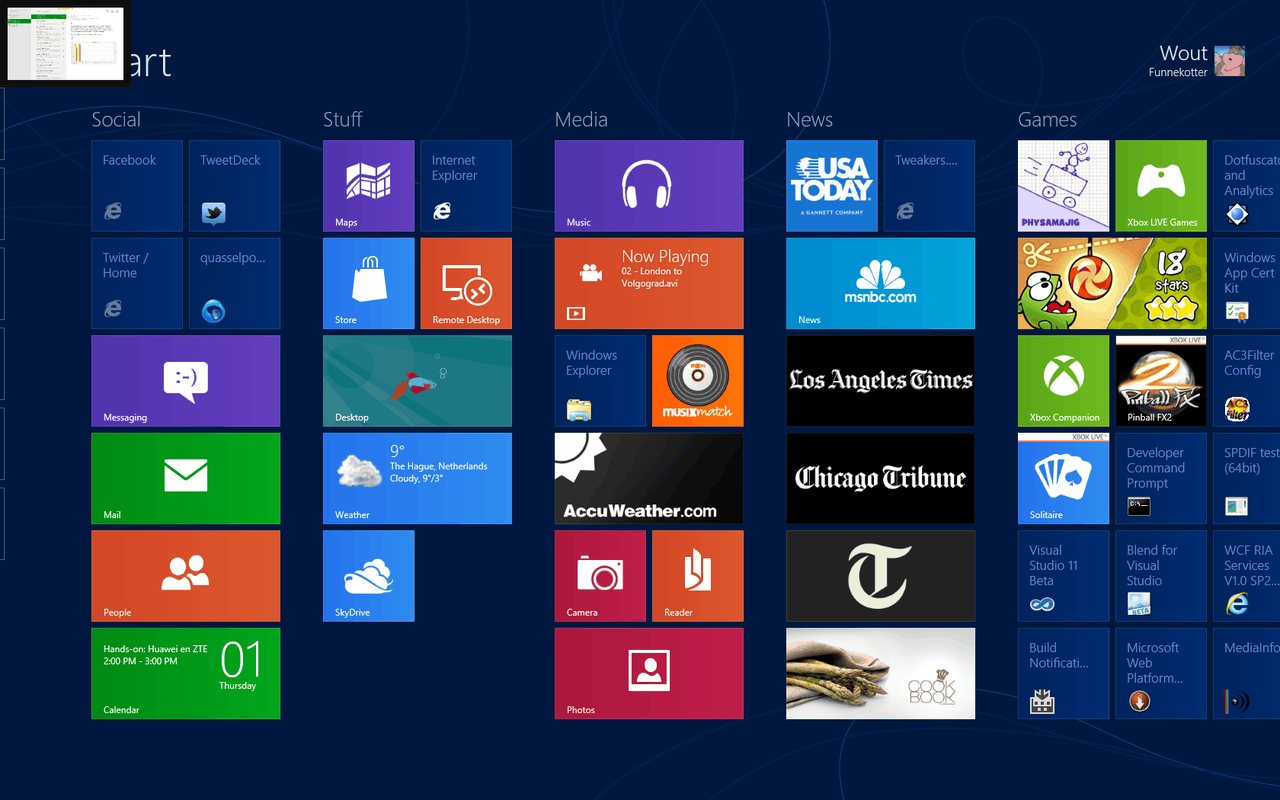Open the Photos tile

[x=649, y=673]
